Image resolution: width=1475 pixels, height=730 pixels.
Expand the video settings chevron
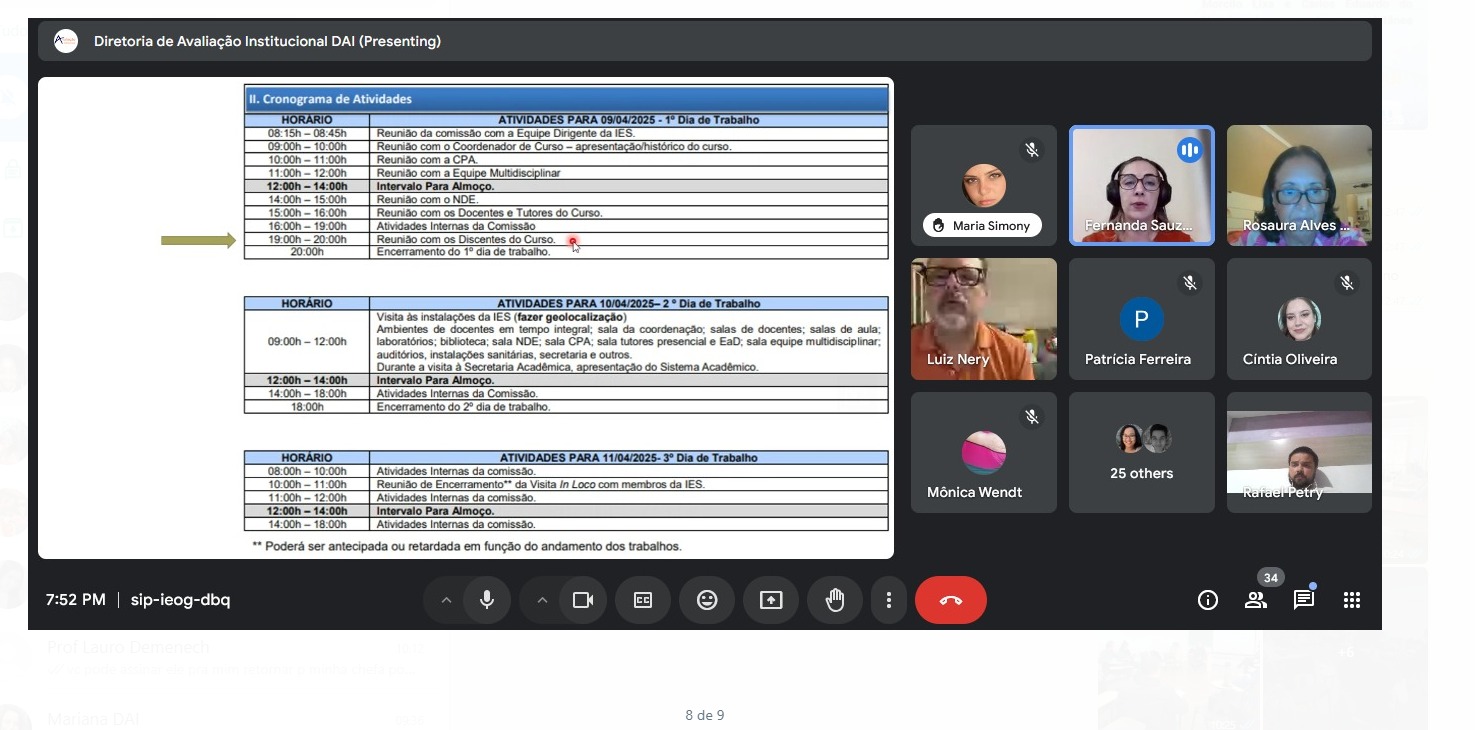point(542,600)
